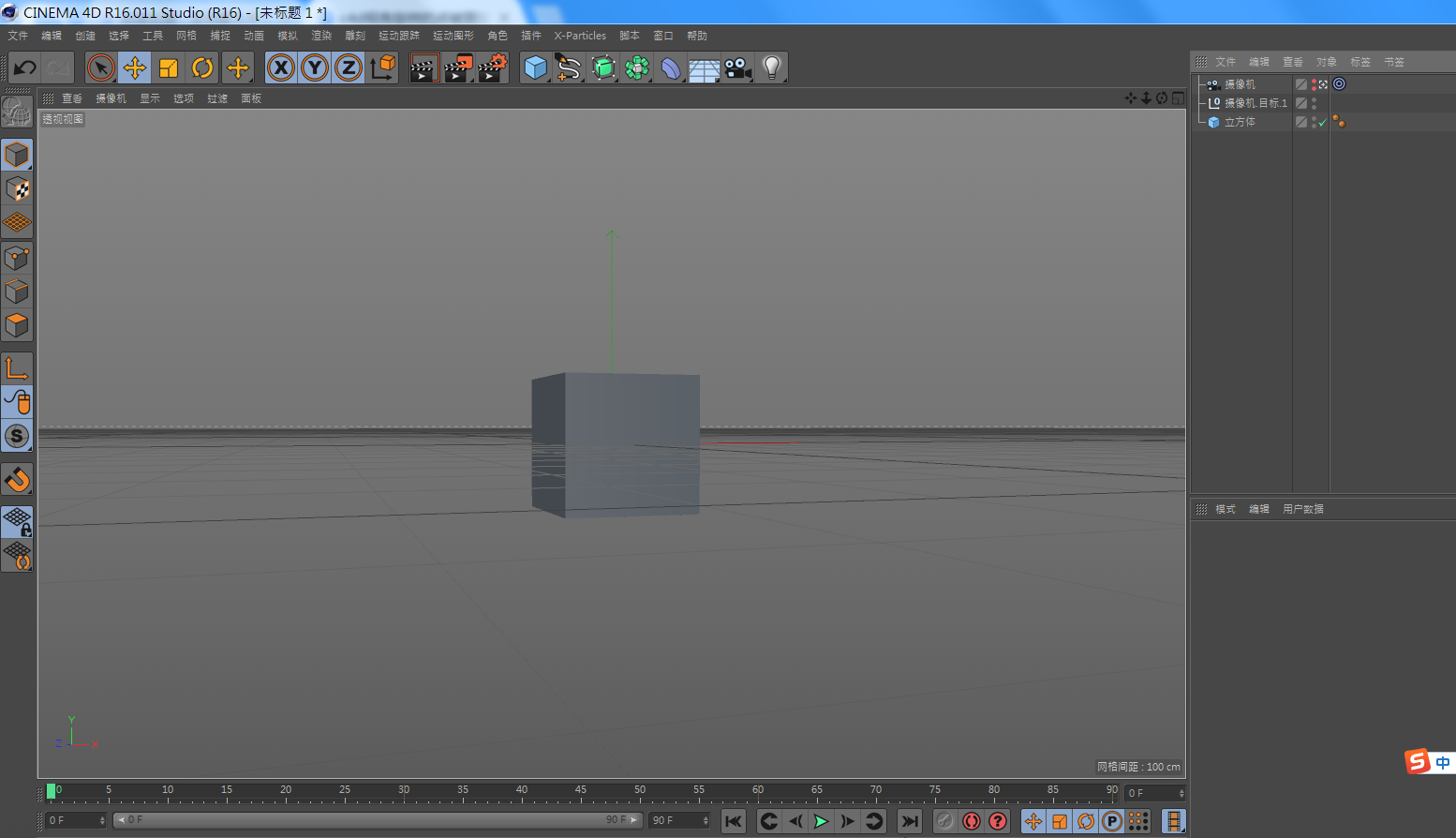Open the X-Particles menu

580,36
